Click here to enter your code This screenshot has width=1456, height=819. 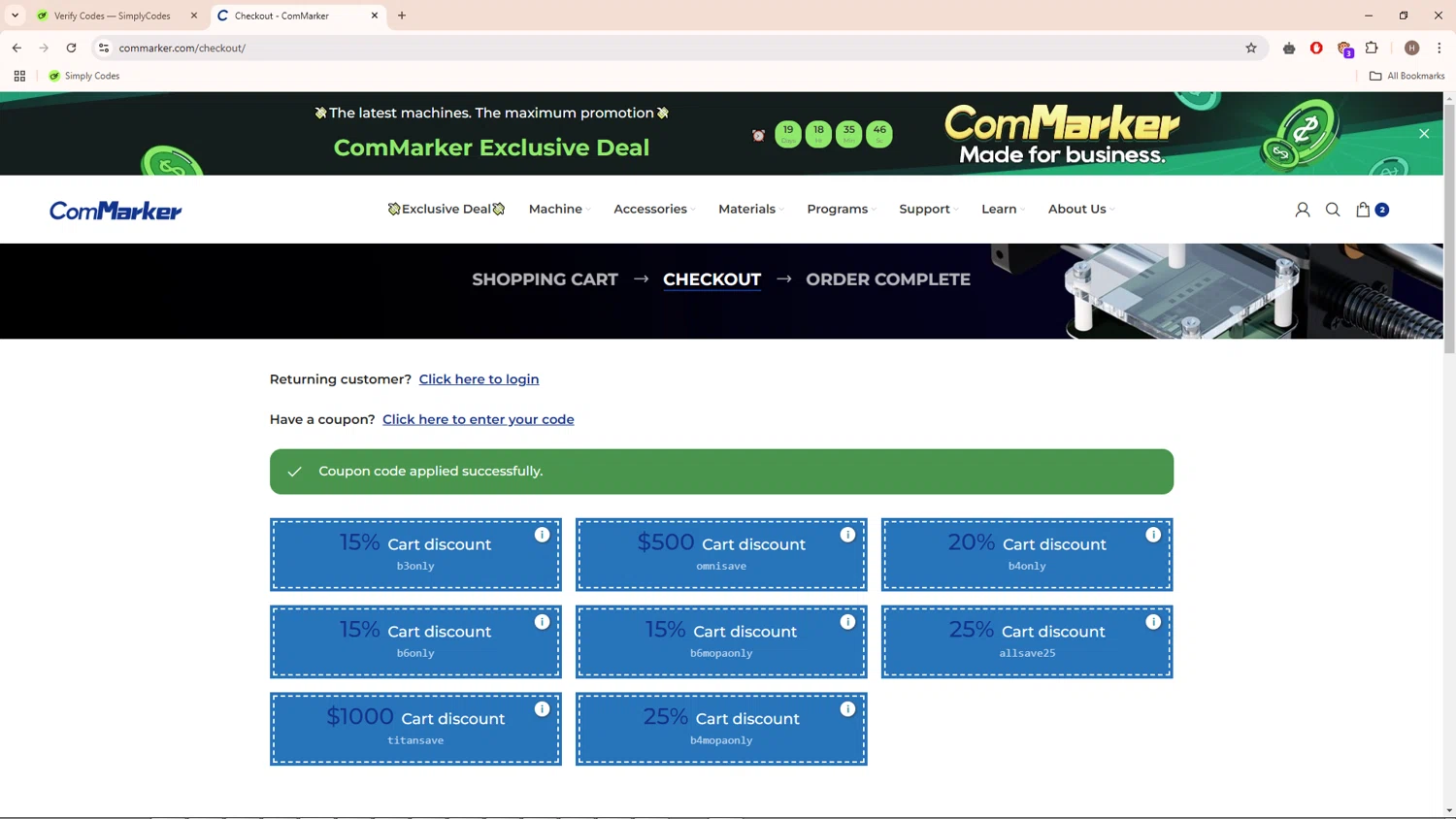pyautogui.click(x=479, y=419)
